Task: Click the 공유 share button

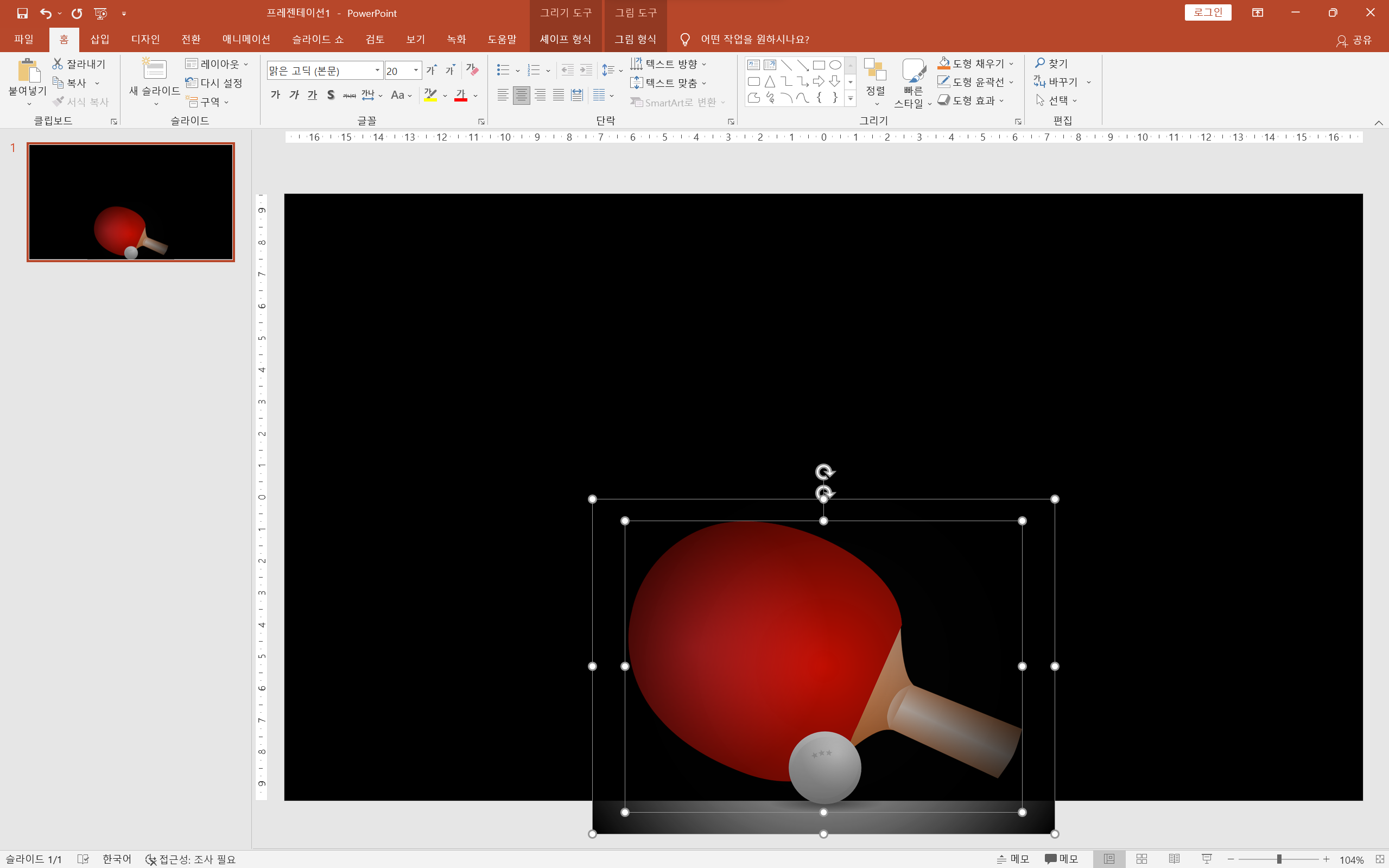Action: point(1354,40)
